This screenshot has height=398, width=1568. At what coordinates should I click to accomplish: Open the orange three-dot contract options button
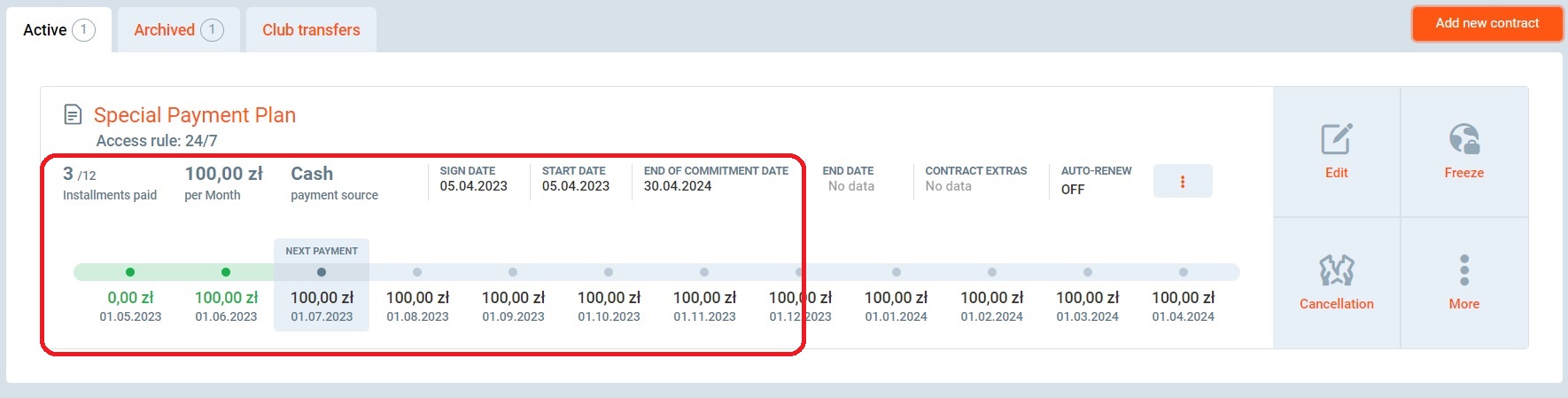pyautogui.click(x=1182, y=182)
